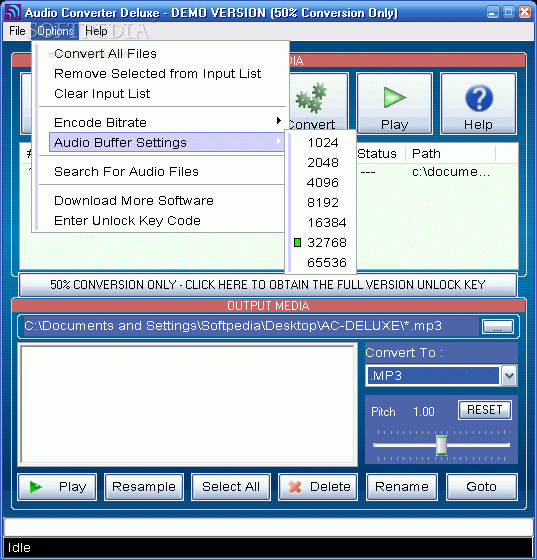Select buffer size 16384

(x=323, y=223)
